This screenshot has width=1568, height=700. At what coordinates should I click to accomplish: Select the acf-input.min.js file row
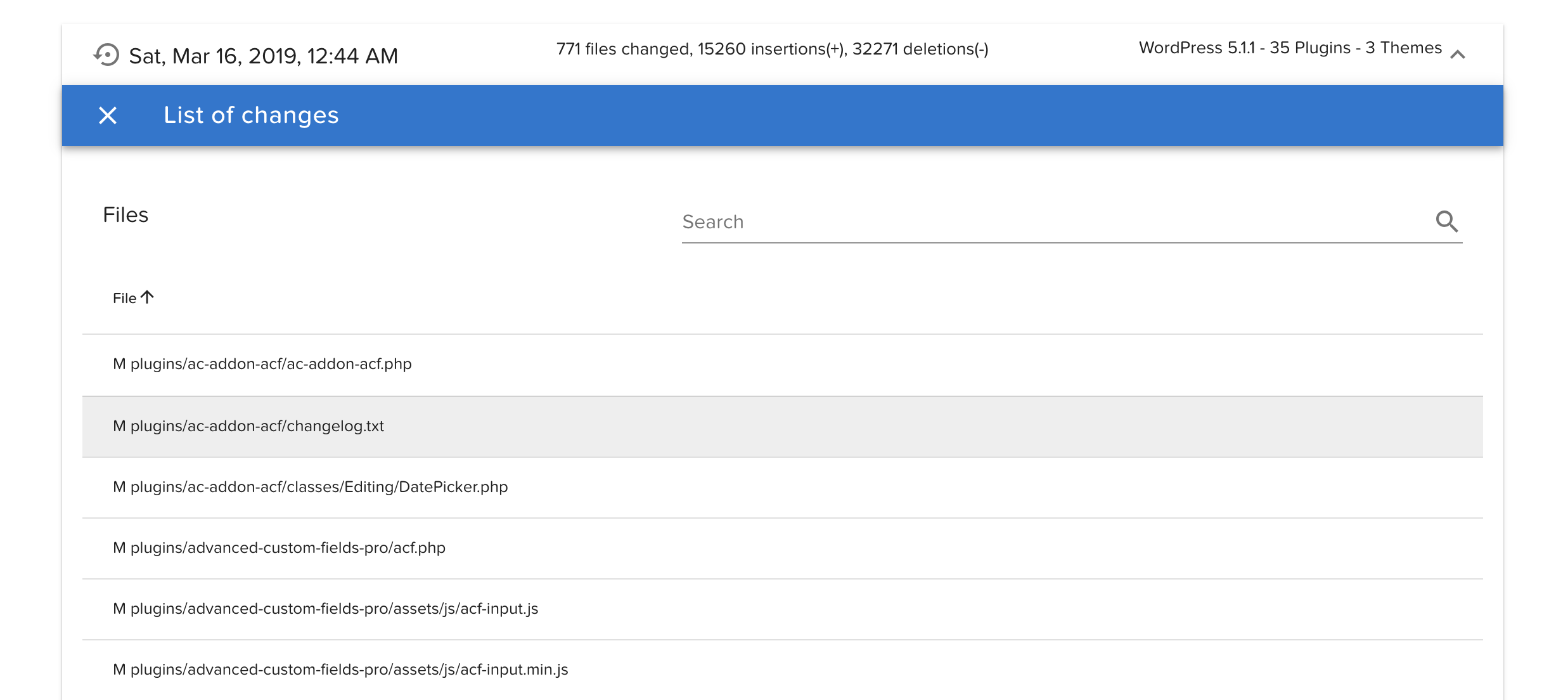click(782, 670)
